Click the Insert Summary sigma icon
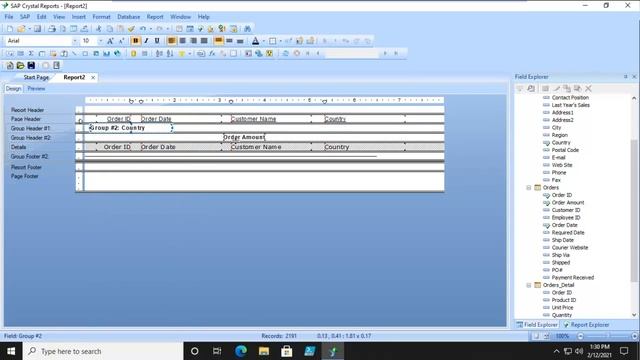Viewport: 640px width, 360px height. point(31,53)
